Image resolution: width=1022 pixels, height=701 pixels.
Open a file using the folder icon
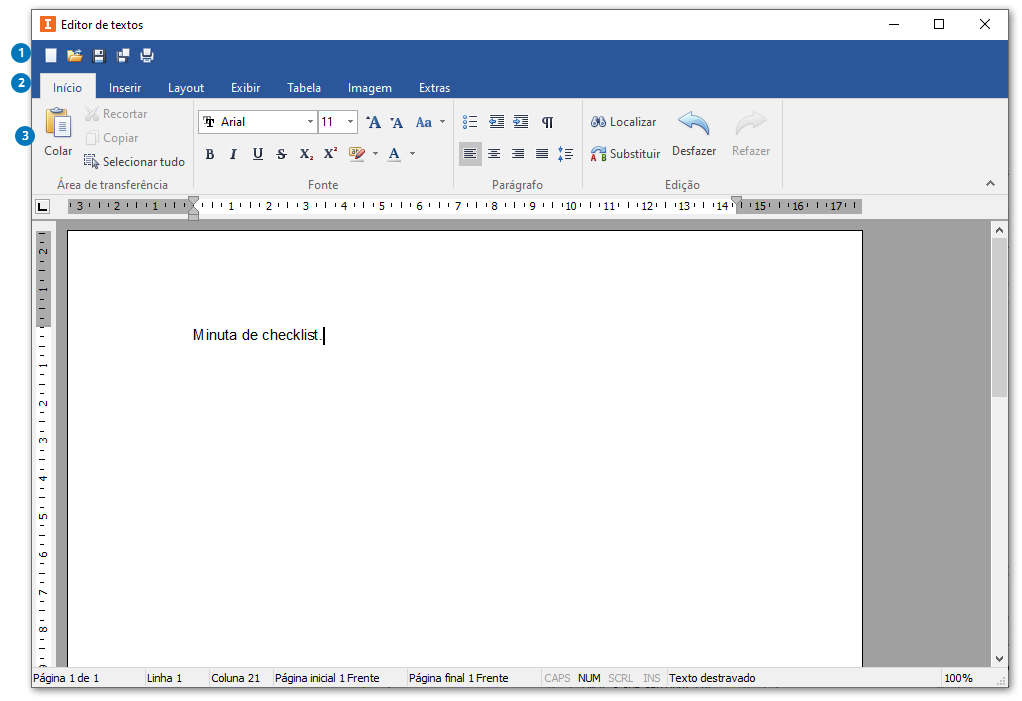point(75,56)
